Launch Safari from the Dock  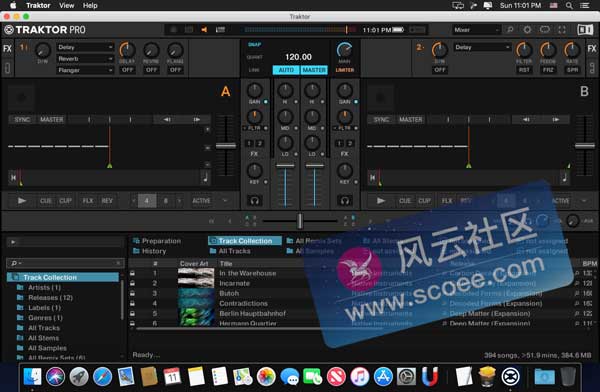(102, 377)
